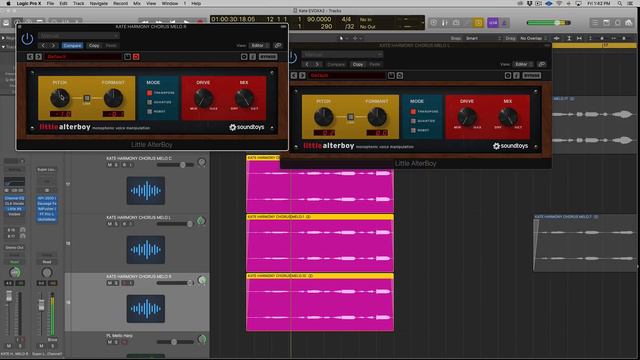The image size is (640, 360).
Task: Solo KATE HARMONY CHORUS MELO L track
Action: (x=116, y=224)
